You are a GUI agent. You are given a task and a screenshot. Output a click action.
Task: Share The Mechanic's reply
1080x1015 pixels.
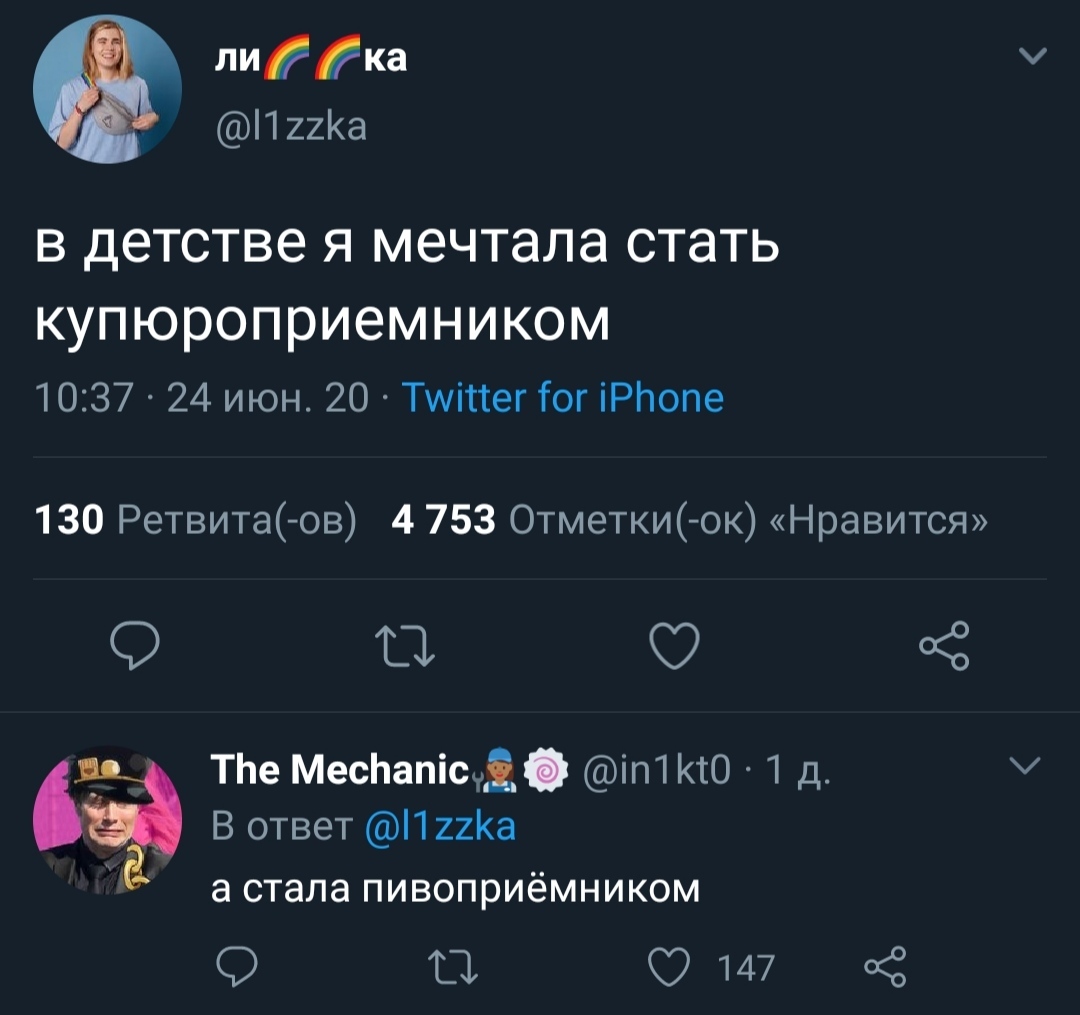[883, 966]
